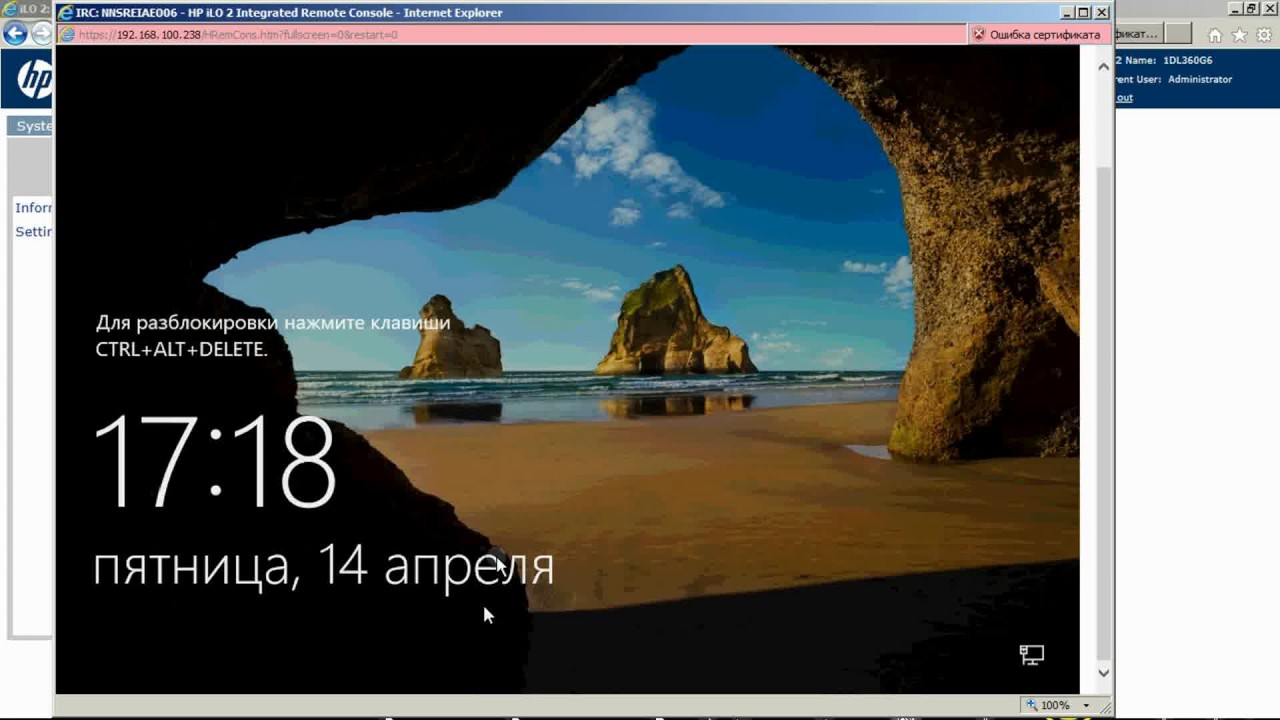Image resolution: width=1280 pixels, height=720 pixels.
Task: Click the scroll up arrow of the console window
Action: [1104, 65]
